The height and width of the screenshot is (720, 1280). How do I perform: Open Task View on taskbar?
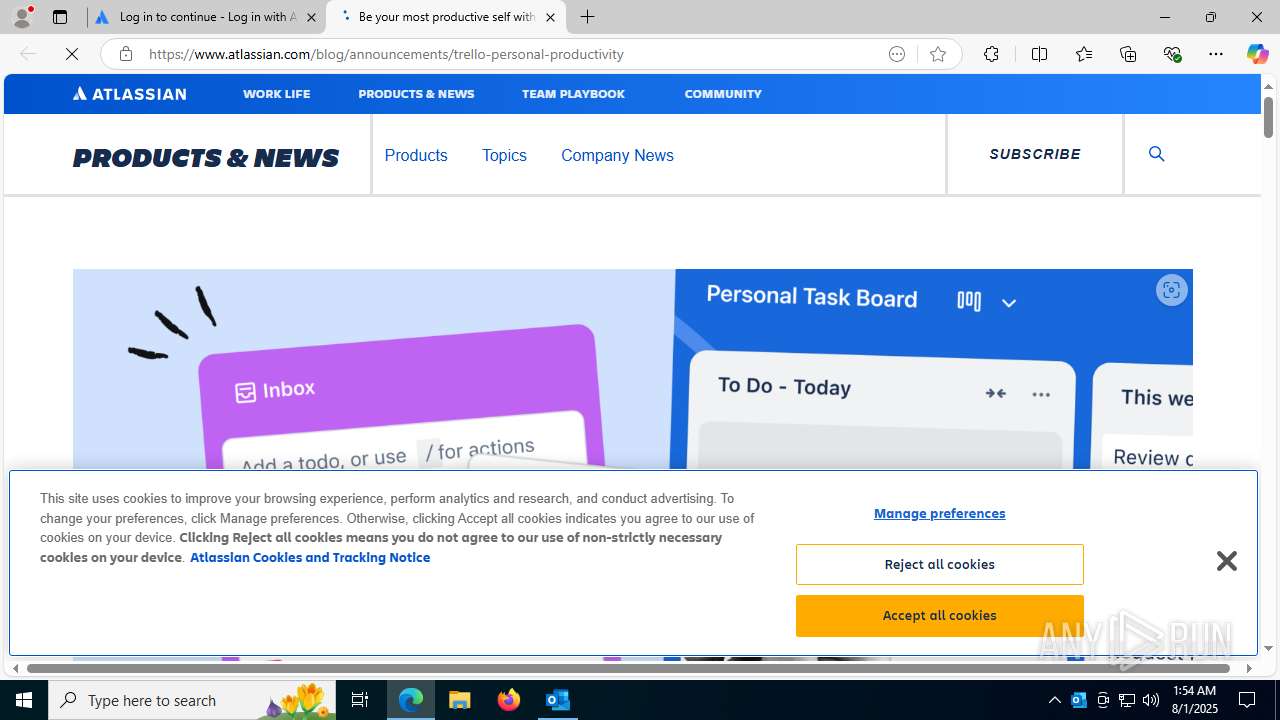click(x=360, y=700)
